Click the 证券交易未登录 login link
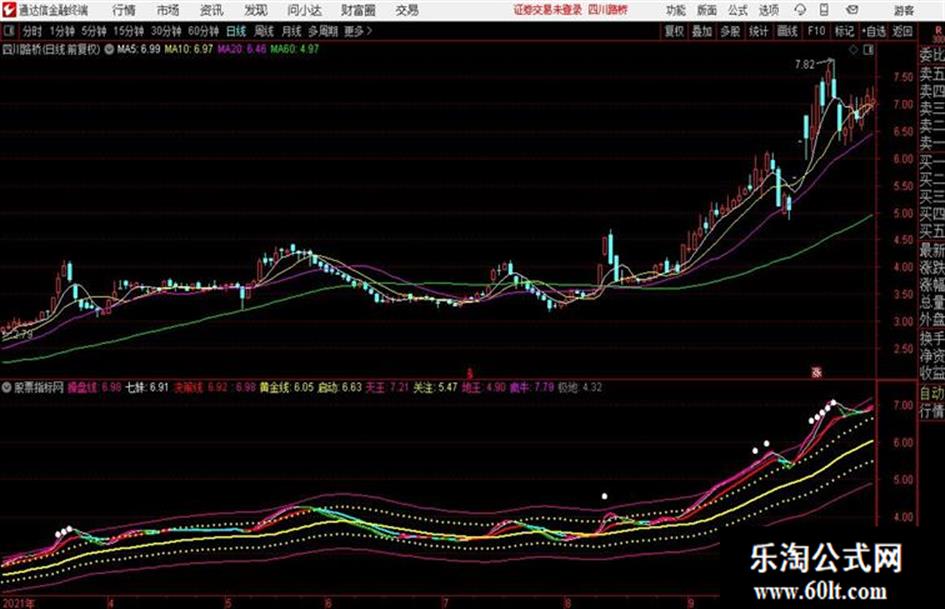Viewport: 945px width, 609px height. (547, 10)
